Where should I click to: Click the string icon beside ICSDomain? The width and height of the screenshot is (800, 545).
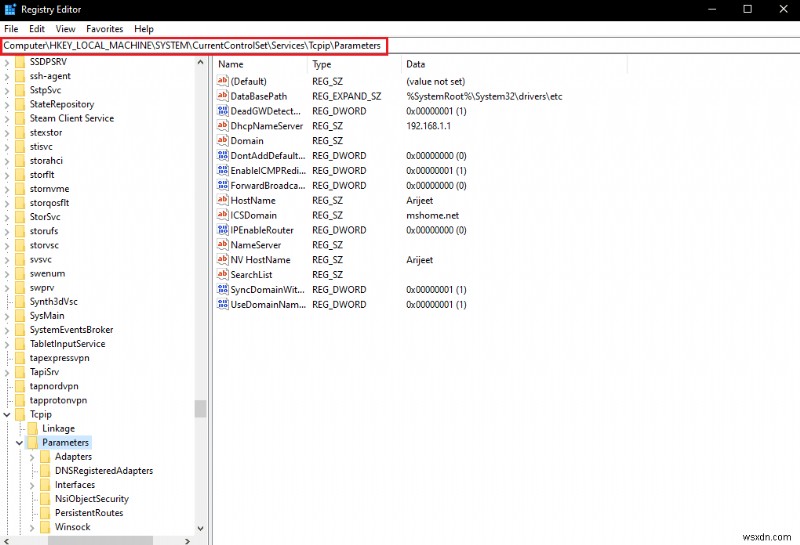pos(222,214)
